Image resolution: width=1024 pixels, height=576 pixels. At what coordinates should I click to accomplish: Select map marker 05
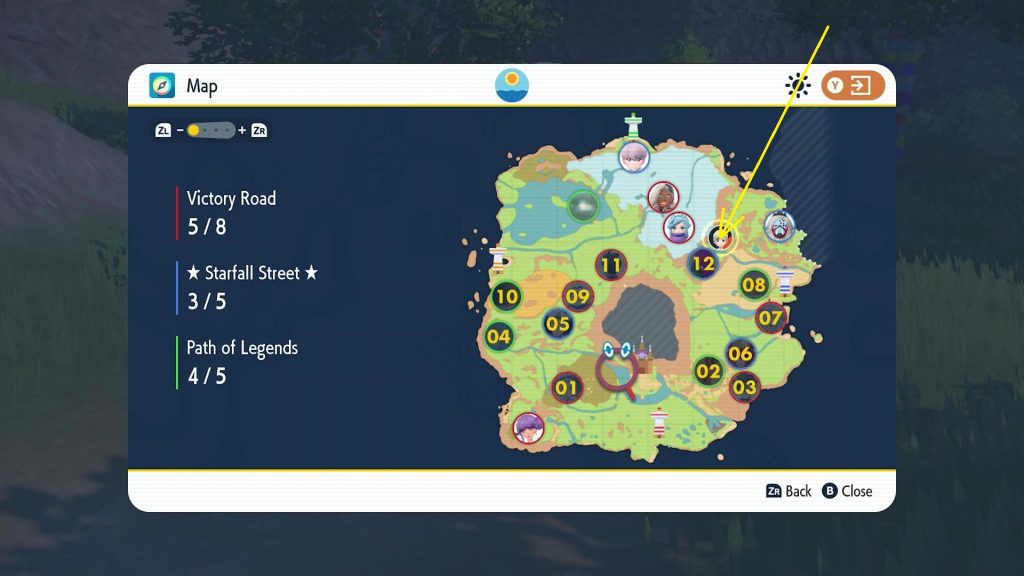click(558, 323)
